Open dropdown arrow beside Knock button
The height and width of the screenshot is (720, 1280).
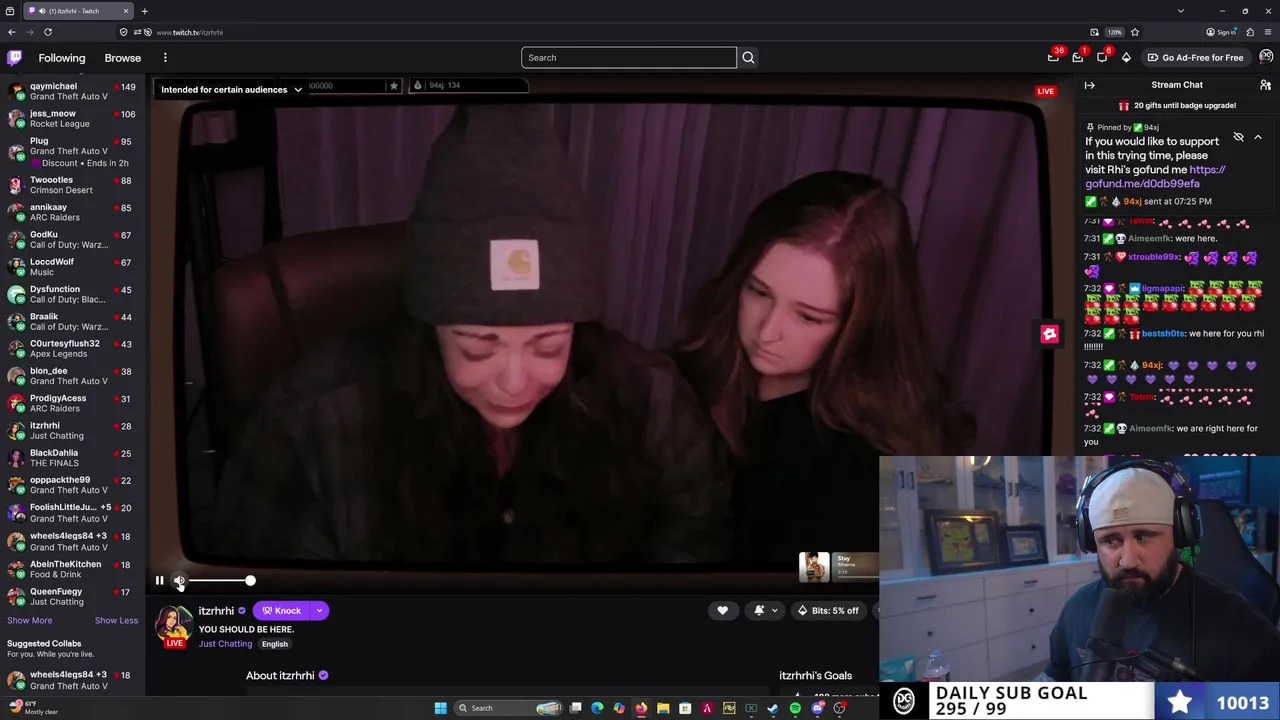[x=319, y=610]
